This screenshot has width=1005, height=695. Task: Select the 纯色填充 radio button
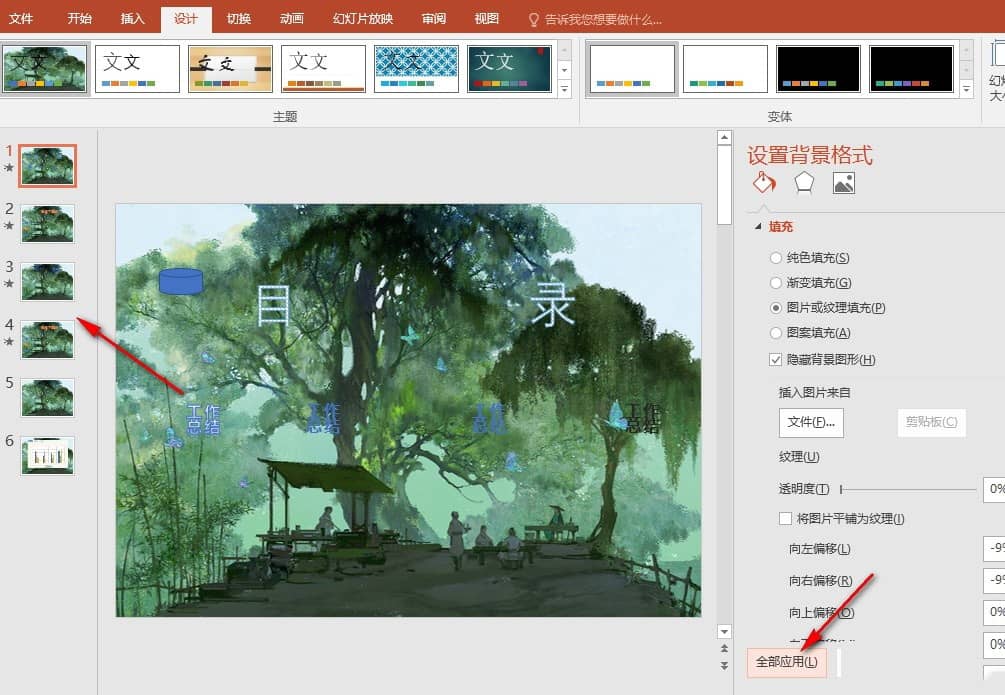point(776,258)
